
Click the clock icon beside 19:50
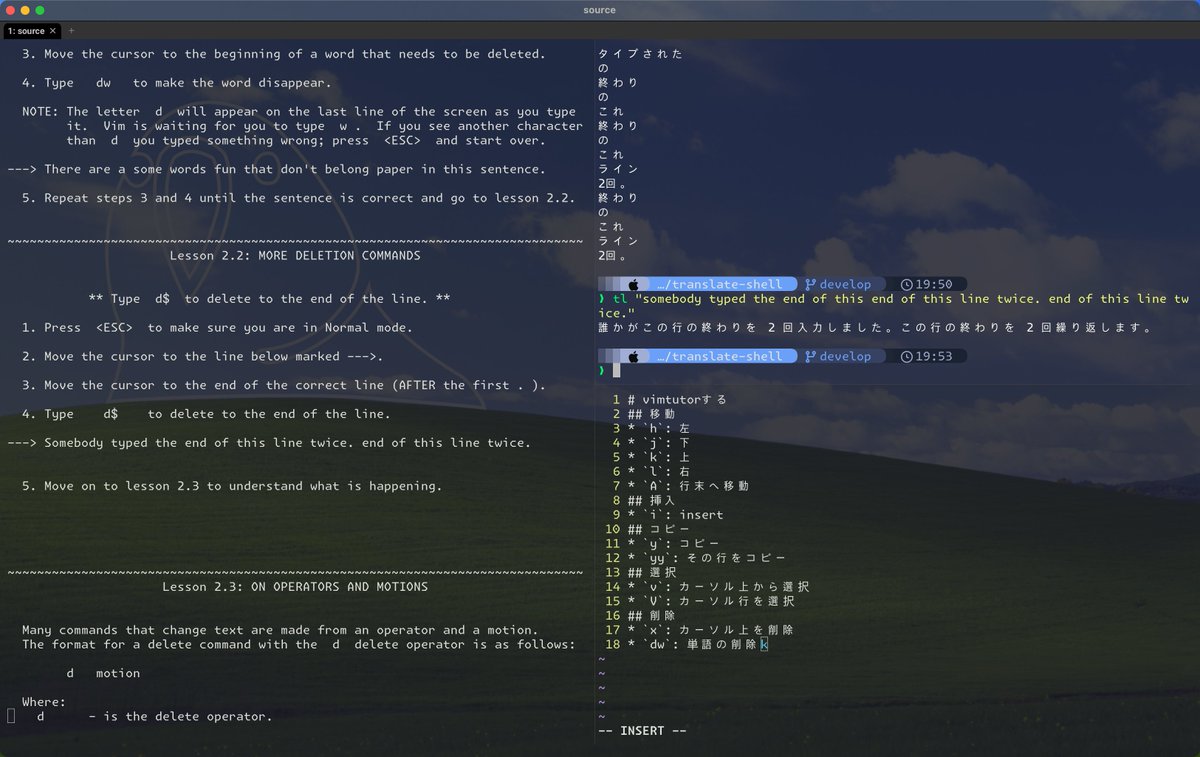pyautogui.click(x=906, y=284)
